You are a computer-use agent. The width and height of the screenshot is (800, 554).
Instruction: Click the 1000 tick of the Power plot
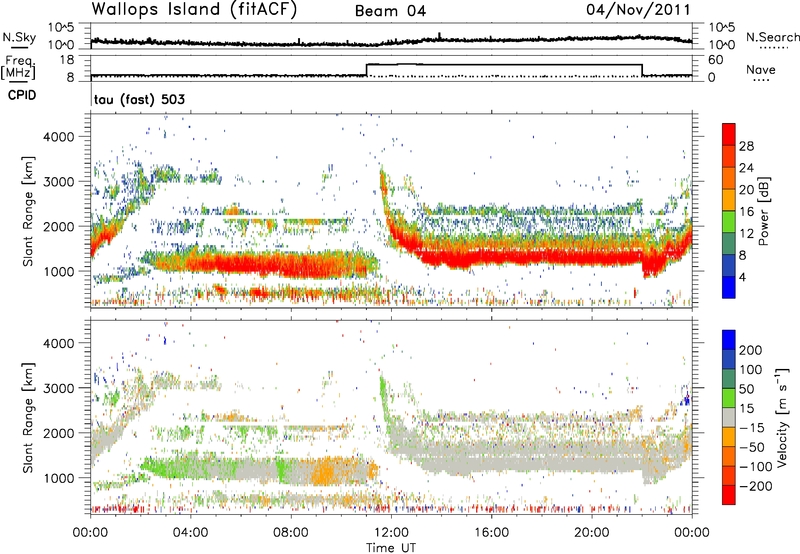click(58, 271)
